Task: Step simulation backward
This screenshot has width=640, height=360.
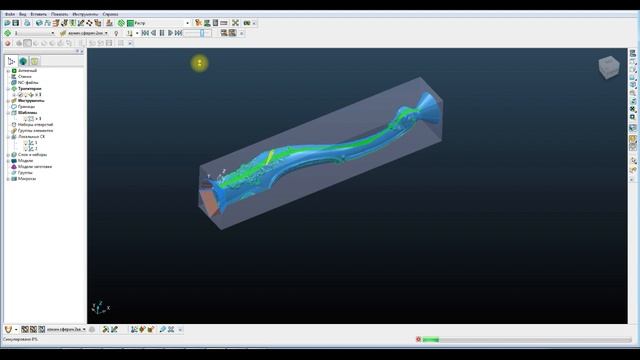Action: pos(153,33)
